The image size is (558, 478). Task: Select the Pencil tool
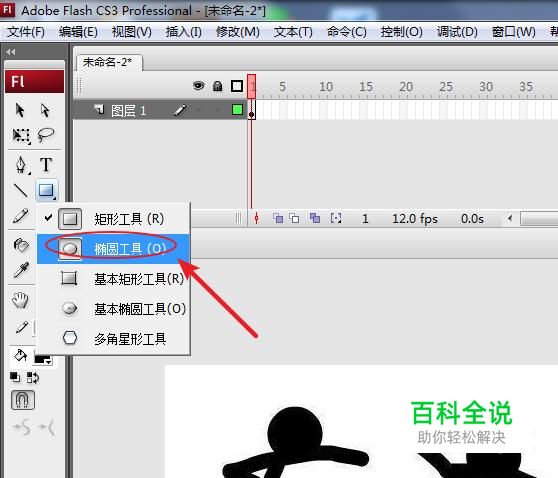point(21,216)
